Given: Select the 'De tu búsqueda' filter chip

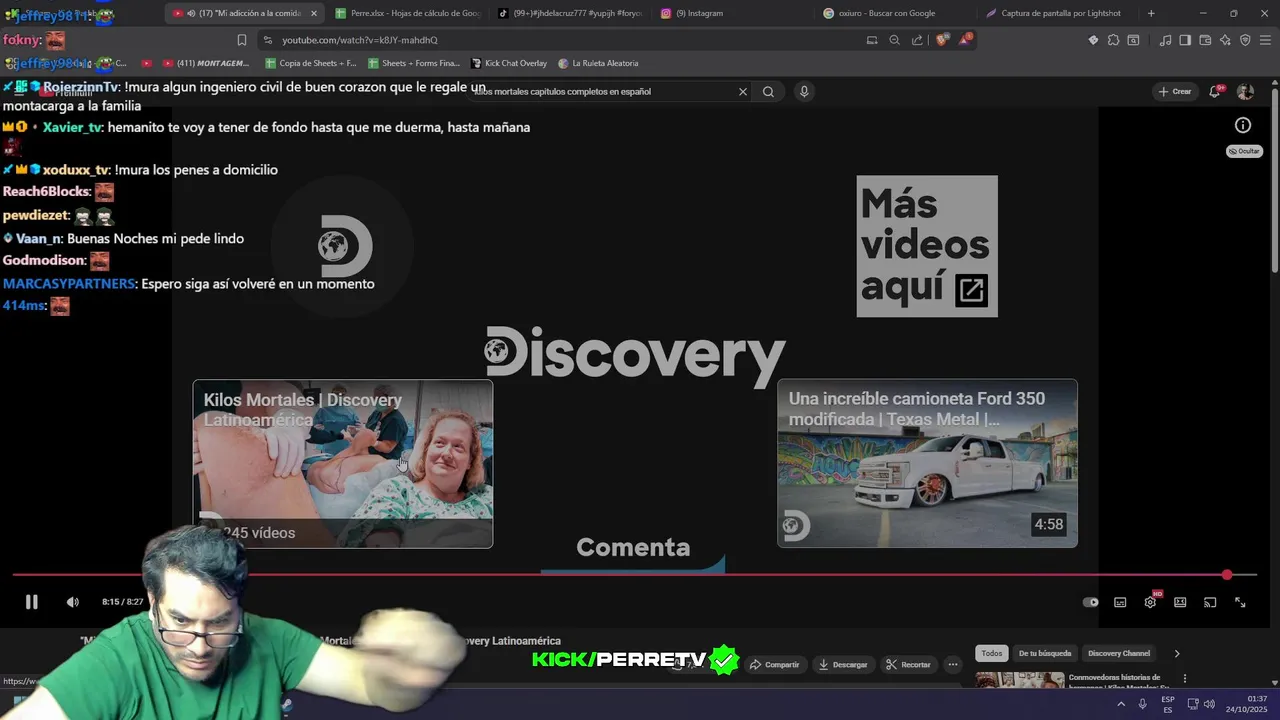Looking at the screenshot, I should pyautogui.click(x=1044, y=653).
